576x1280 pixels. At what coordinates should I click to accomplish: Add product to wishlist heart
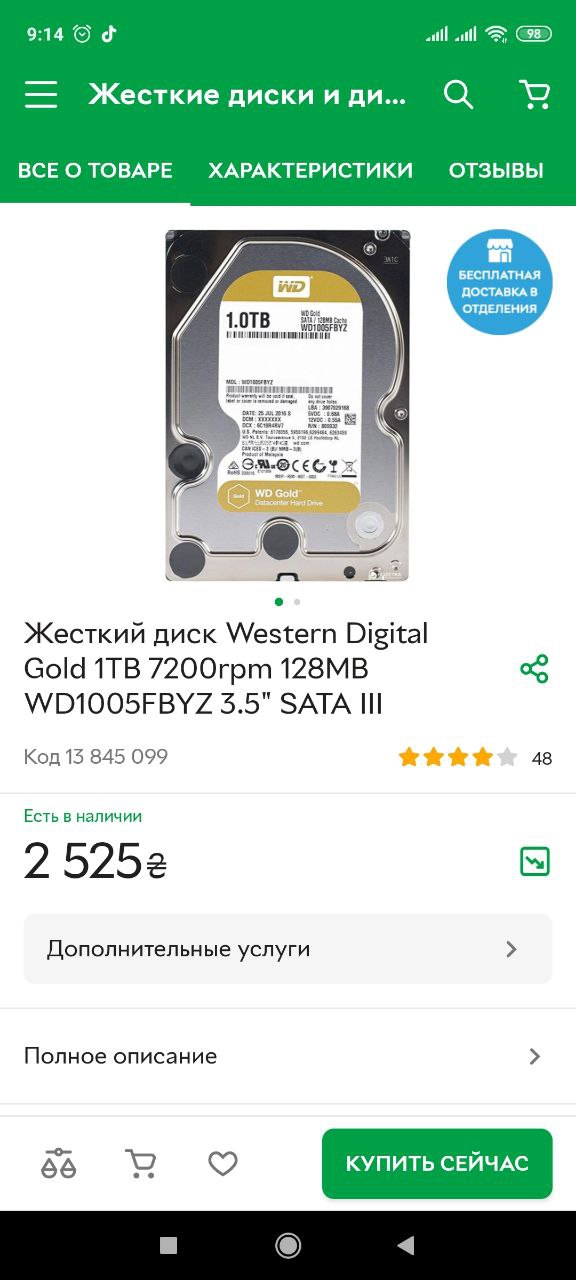click(223, 1163)
